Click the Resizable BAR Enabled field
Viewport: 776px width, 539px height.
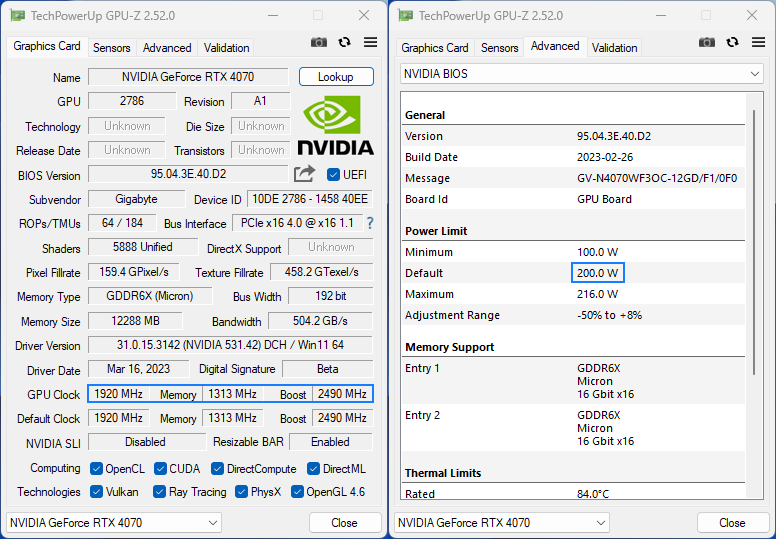(331, 442)
